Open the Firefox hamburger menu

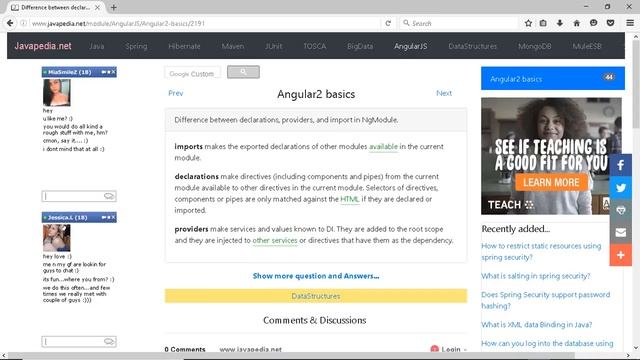[x=630, y=23]
